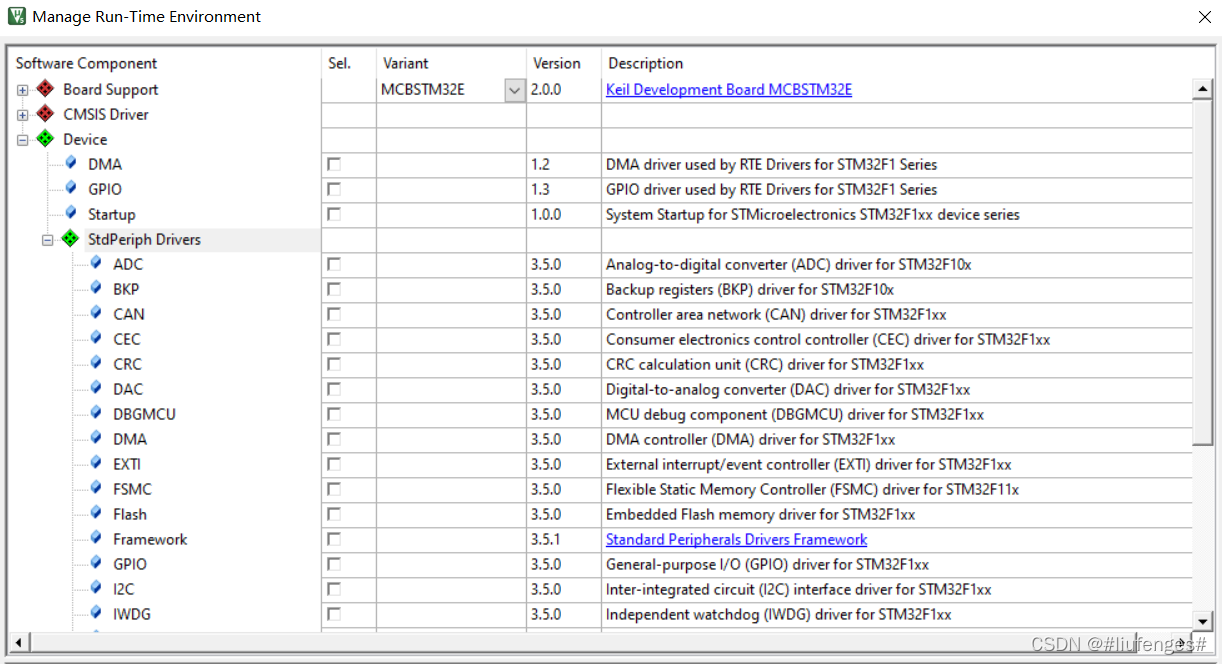Check the DMA 1.2 driver checkbox
The image size is (1222, 664).
[334, 164]
